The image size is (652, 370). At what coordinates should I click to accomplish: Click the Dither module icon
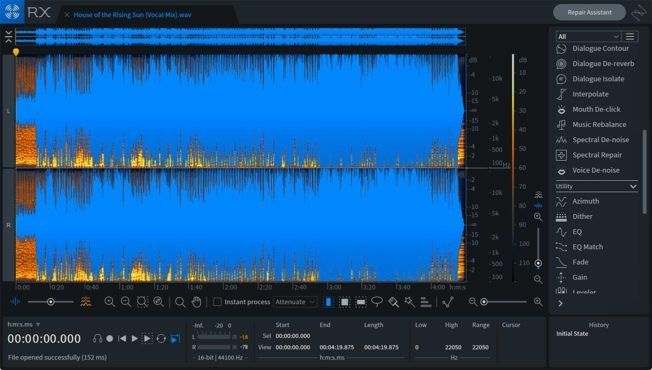click(x=561, y=217)
